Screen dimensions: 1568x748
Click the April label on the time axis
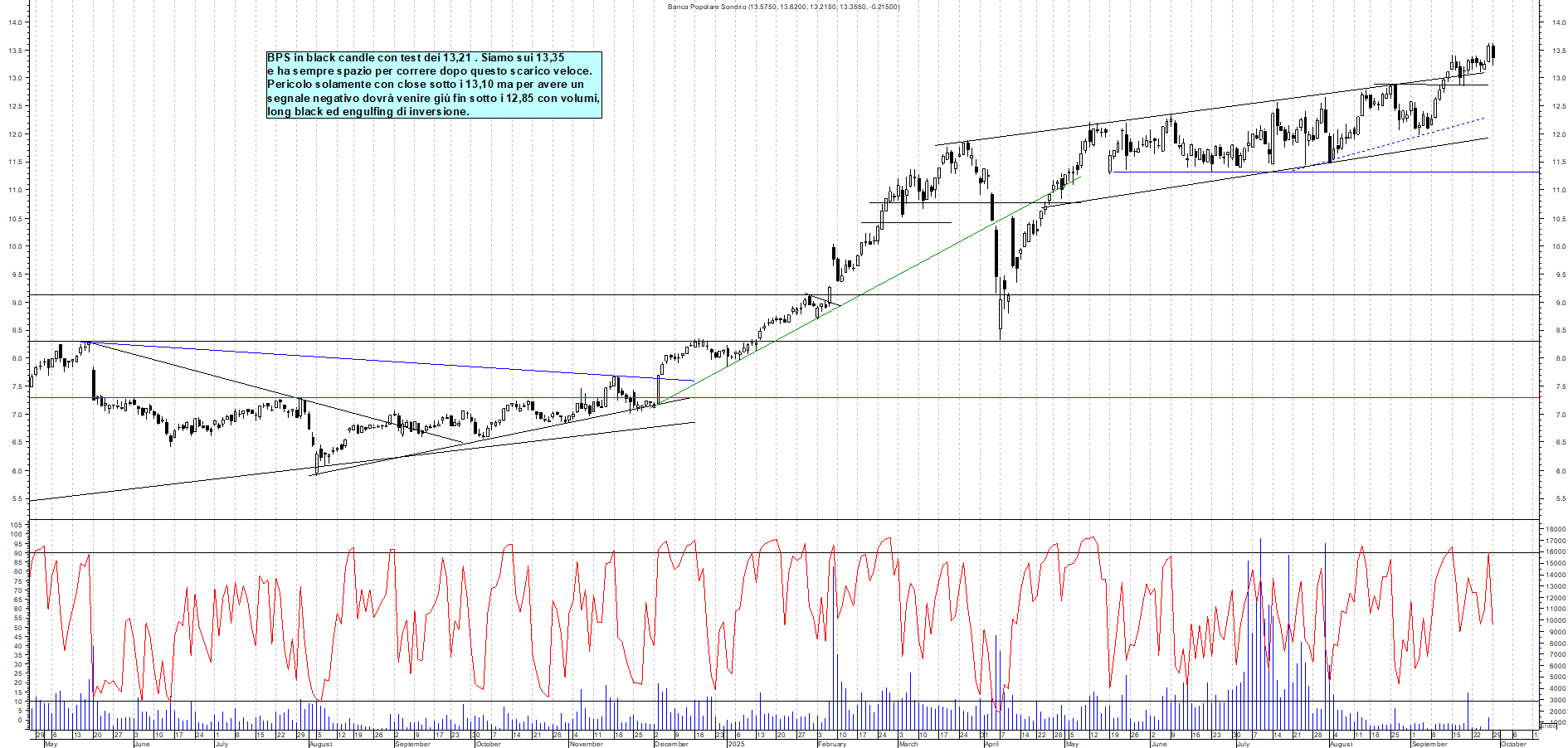click(991, 744)
